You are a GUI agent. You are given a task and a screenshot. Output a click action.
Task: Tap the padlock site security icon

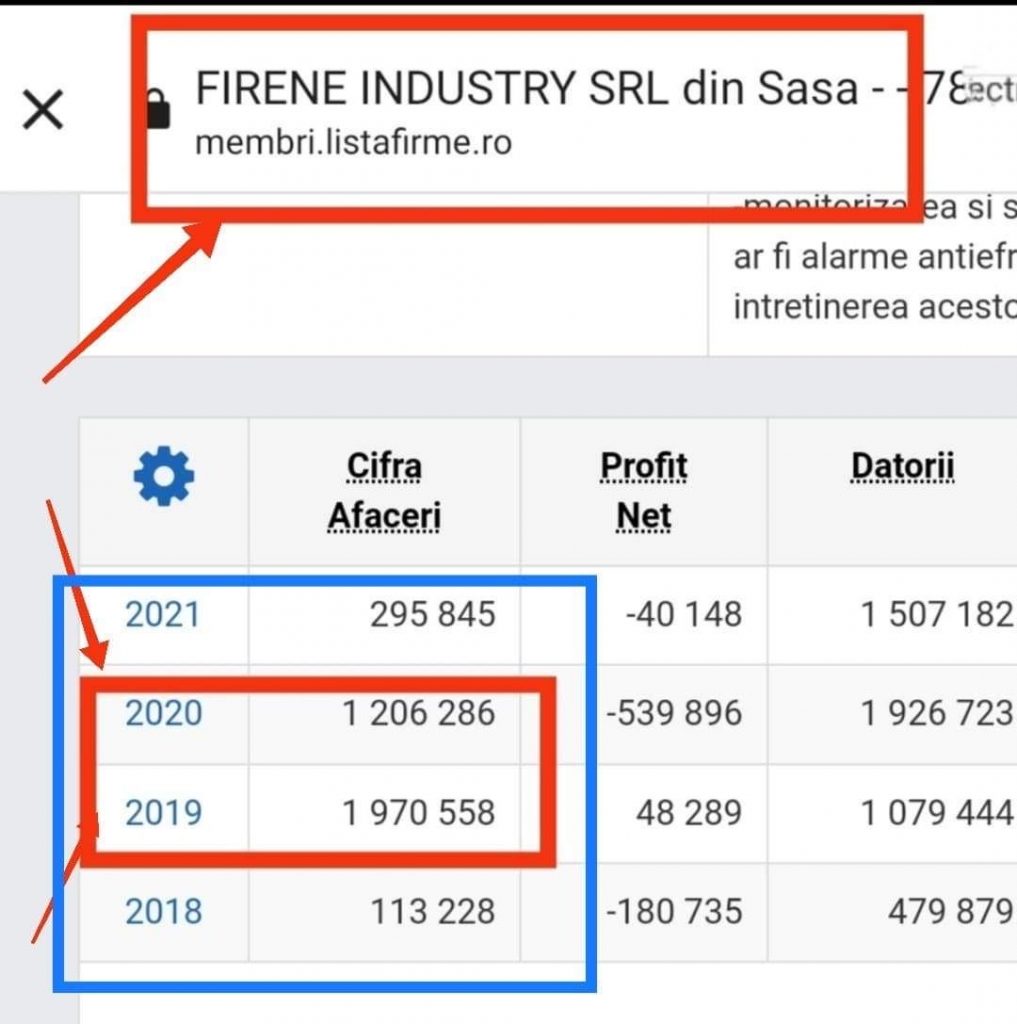159,108
